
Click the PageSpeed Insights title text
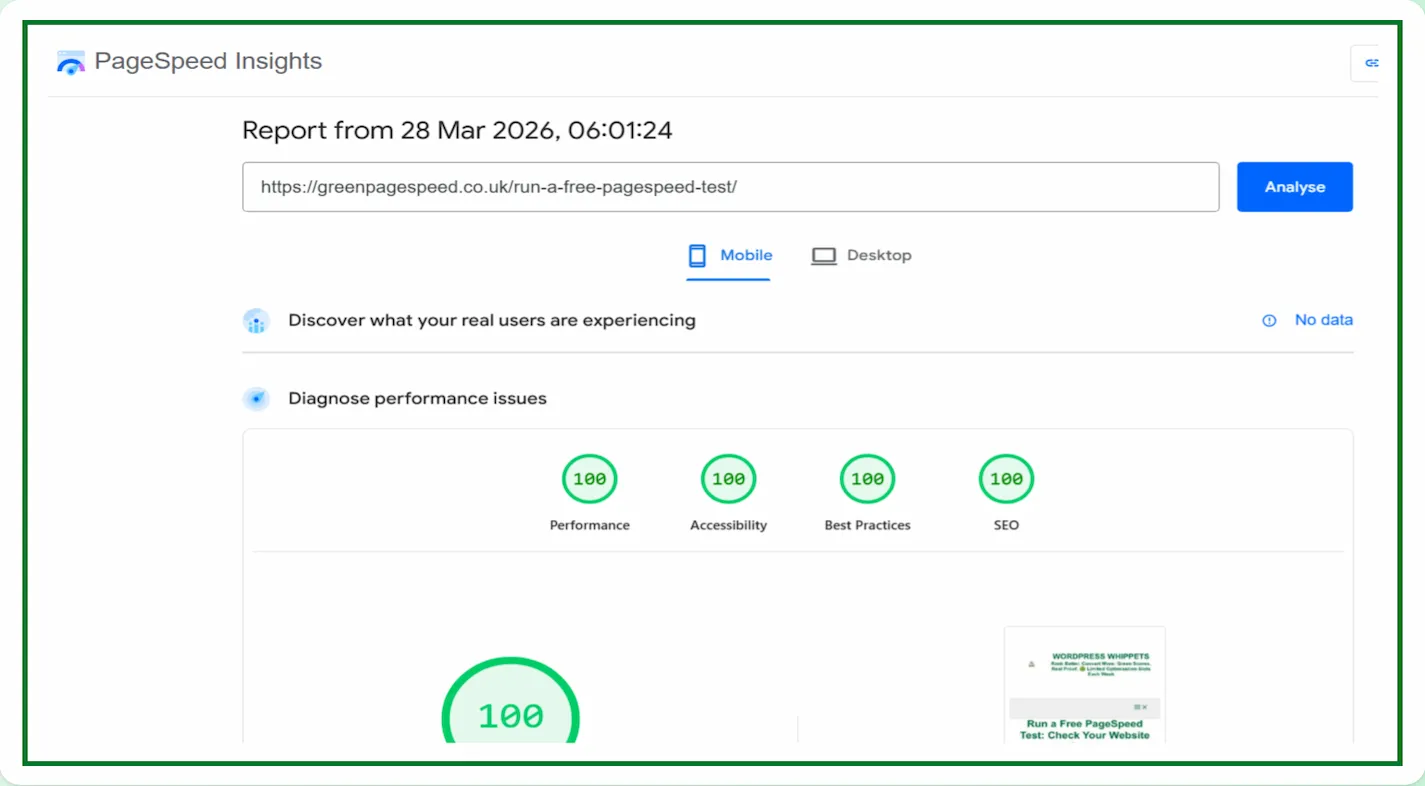click(x=208, y=61)
